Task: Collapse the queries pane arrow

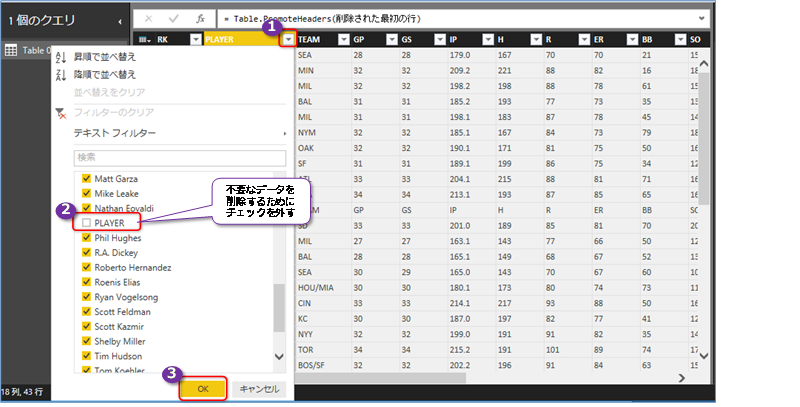Action: pos(120,21)
